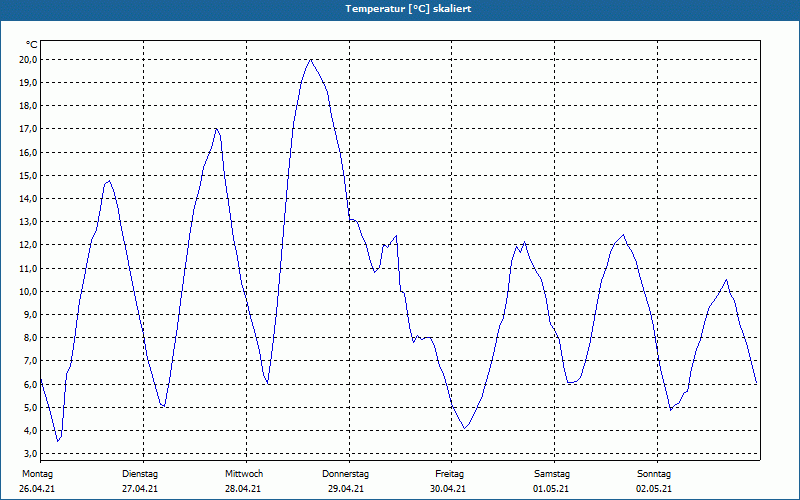Click the 16,0 axis value
The image size is (800, 500).
click(29, 153)
